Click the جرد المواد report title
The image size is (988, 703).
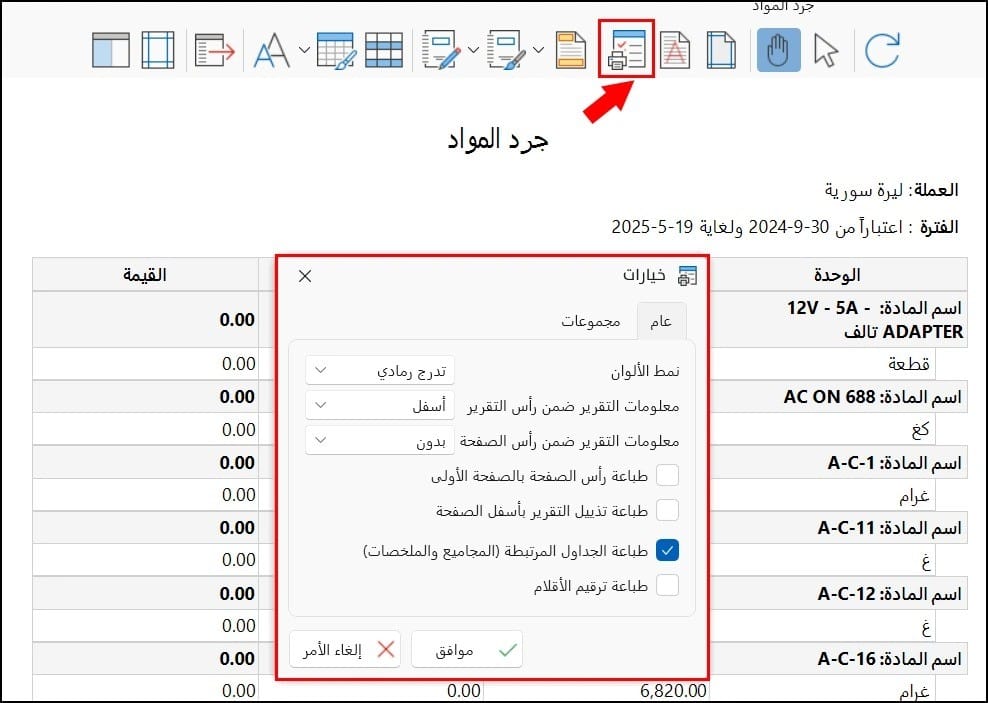coord(498,140)
